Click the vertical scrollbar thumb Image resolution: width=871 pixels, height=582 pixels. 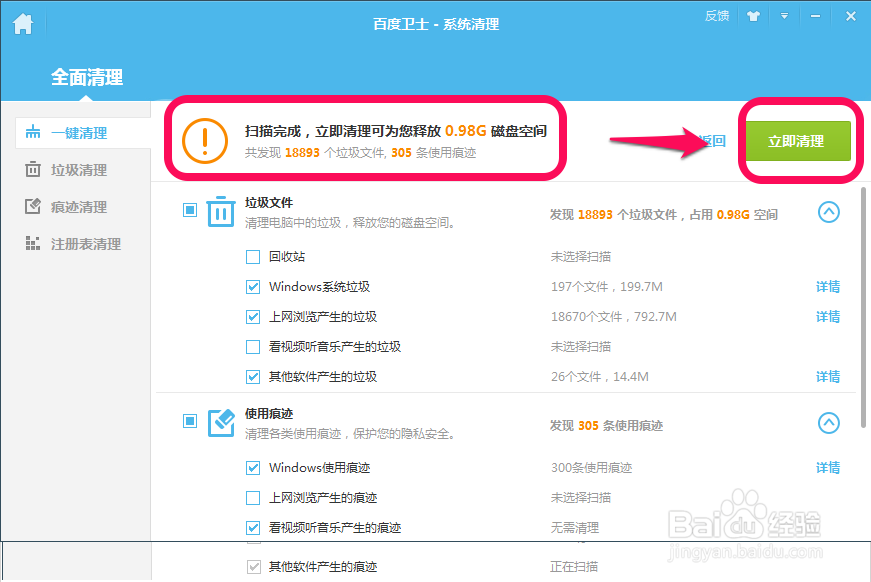click(863, 307)
